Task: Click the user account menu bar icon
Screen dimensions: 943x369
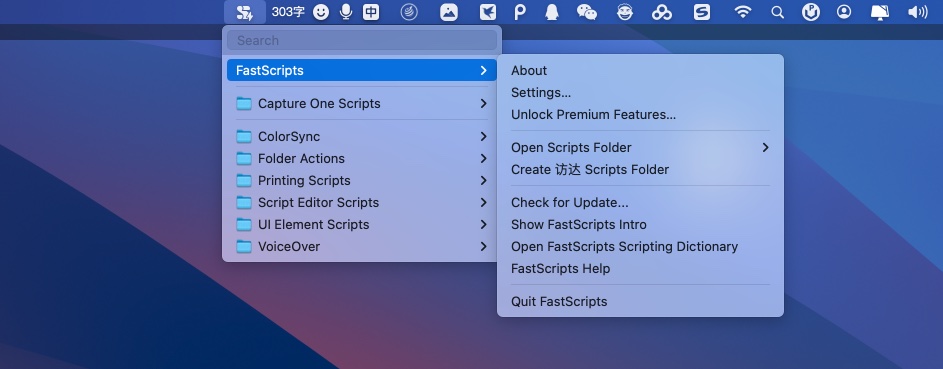Action: tap(844, 12)
